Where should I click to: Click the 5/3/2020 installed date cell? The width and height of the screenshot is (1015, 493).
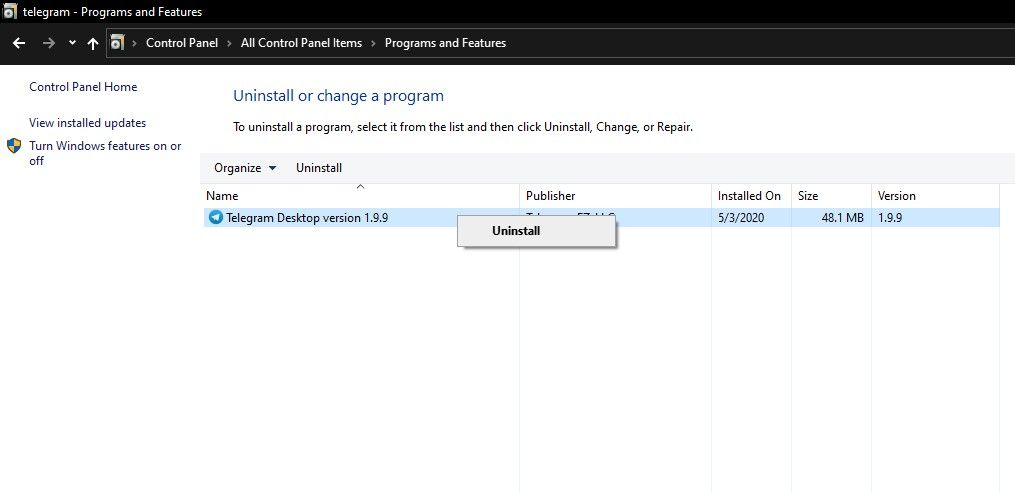click(x=741, y=218)
